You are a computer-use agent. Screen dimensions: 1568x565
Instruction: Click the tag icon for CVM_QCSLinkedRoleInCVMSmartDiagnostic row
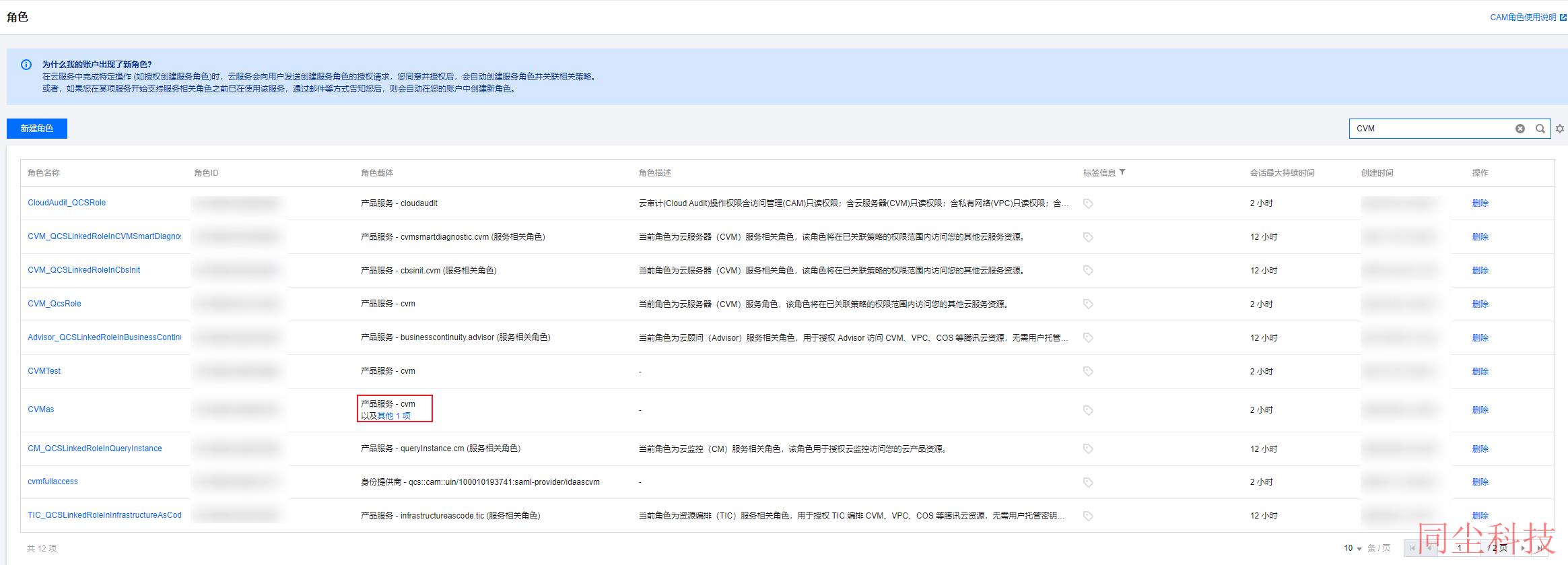pos(1088,237)
